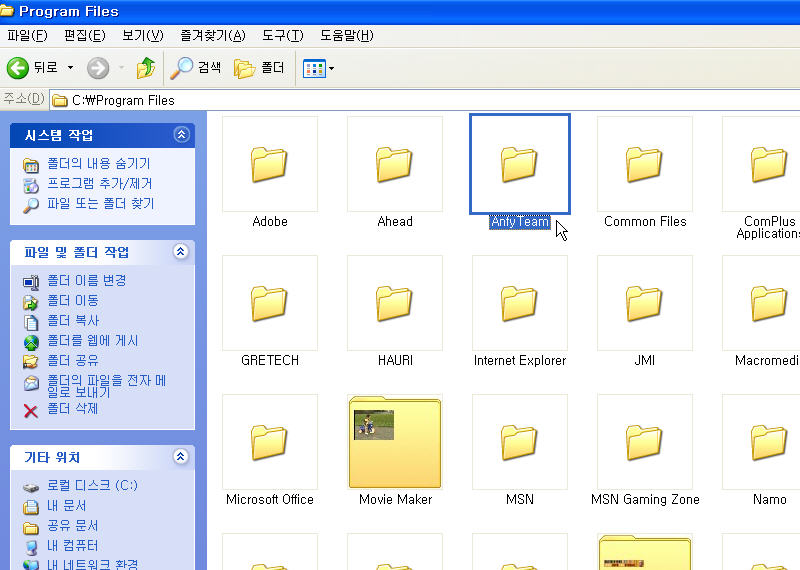Image resolution: width=800 pixels, height=570 pixels.
Task: Collapse the 시스템 작업 panel
Action: pyautogui.click(x=181, y=135)
